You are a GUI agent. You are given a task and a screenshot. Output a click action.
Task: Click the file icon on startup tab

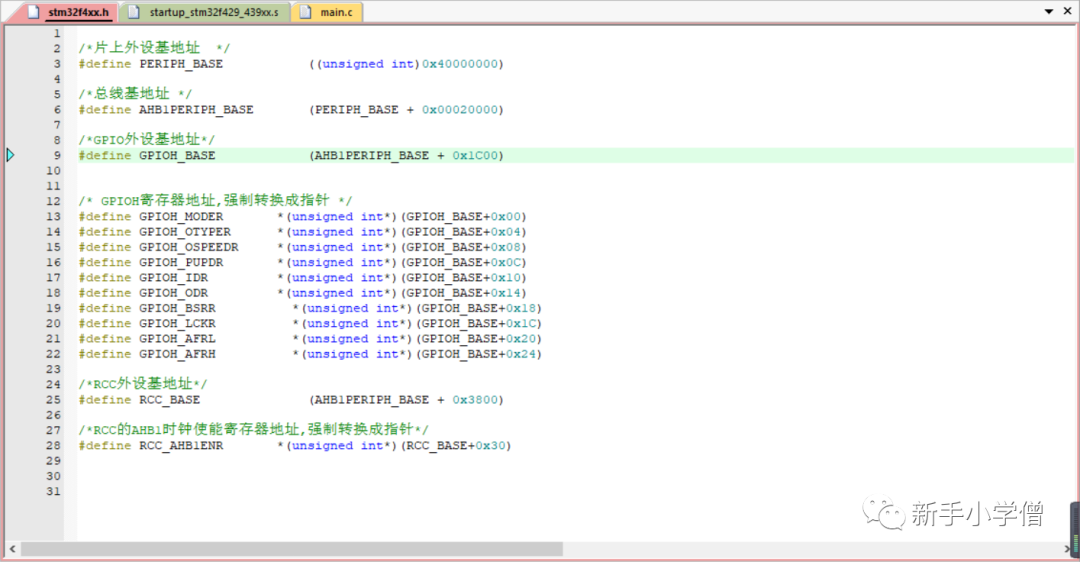[x=134, y=12]
